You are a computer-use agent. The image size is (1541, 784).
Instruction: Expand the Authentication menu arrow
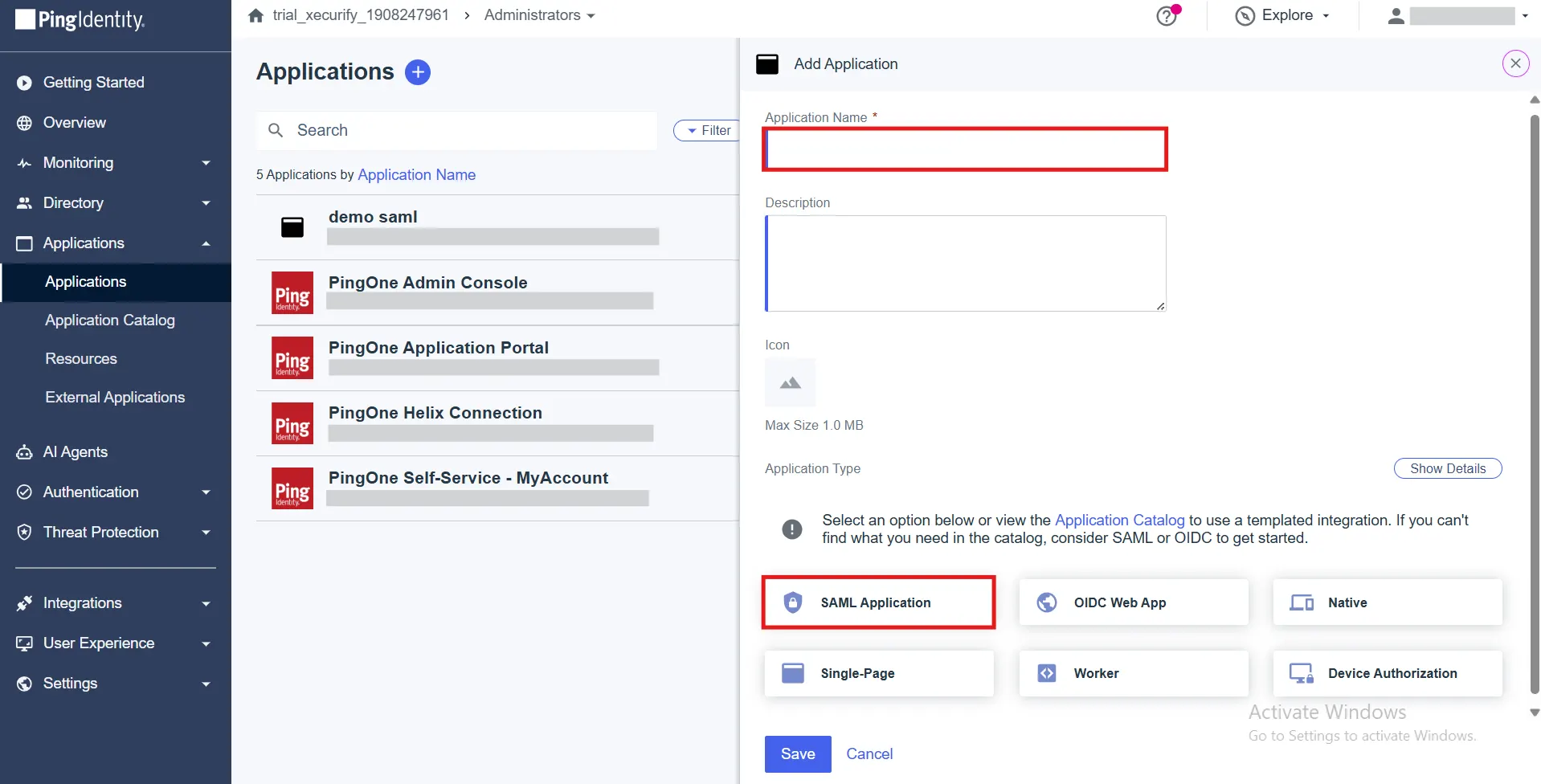point(206,492)
